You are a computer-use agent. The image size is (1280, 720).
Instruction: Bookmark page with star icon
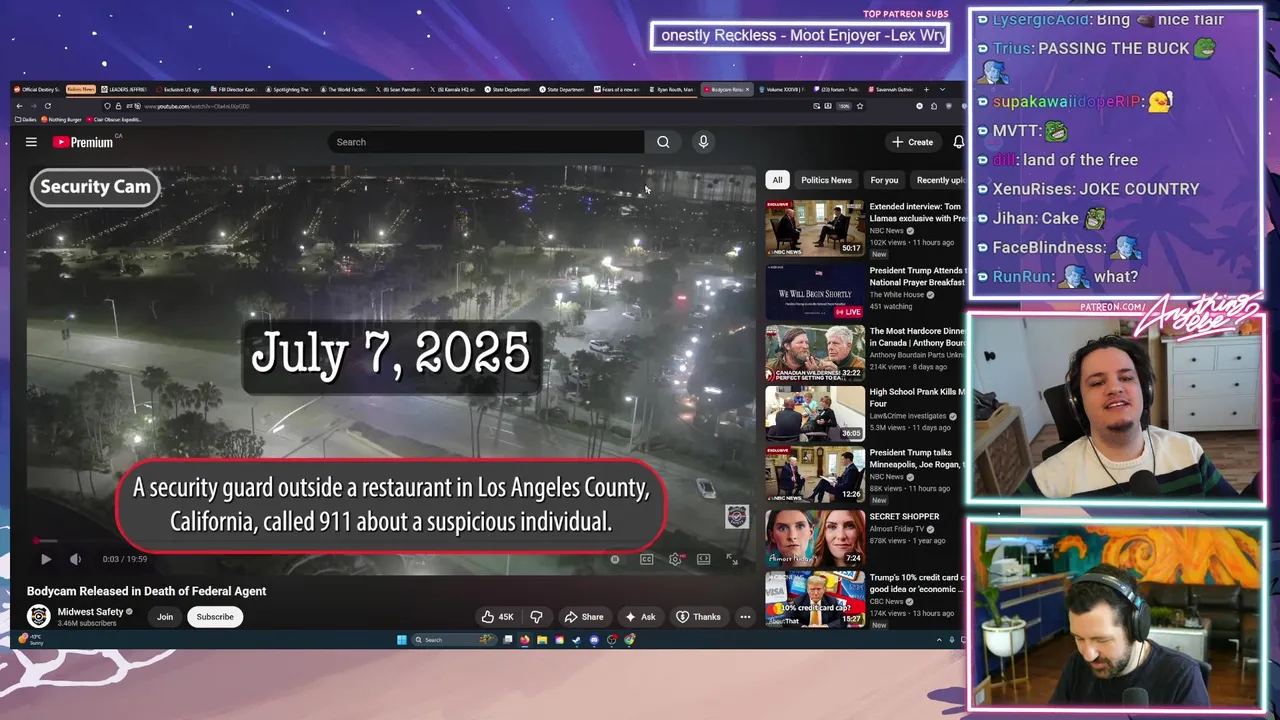coord(860,106)
